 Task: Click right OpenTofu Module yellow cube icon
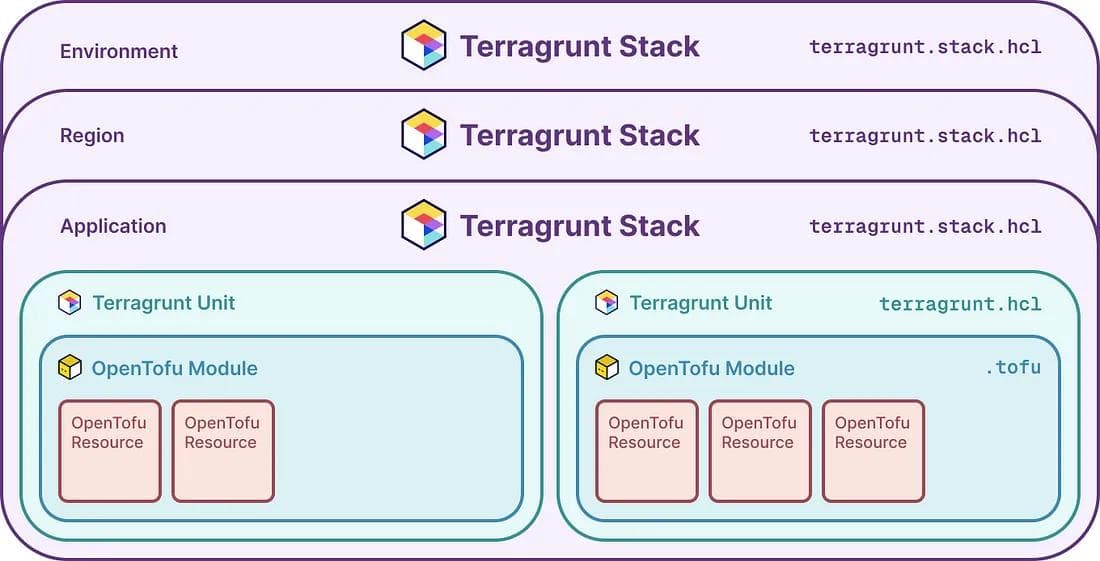click(x=607, y=367)
